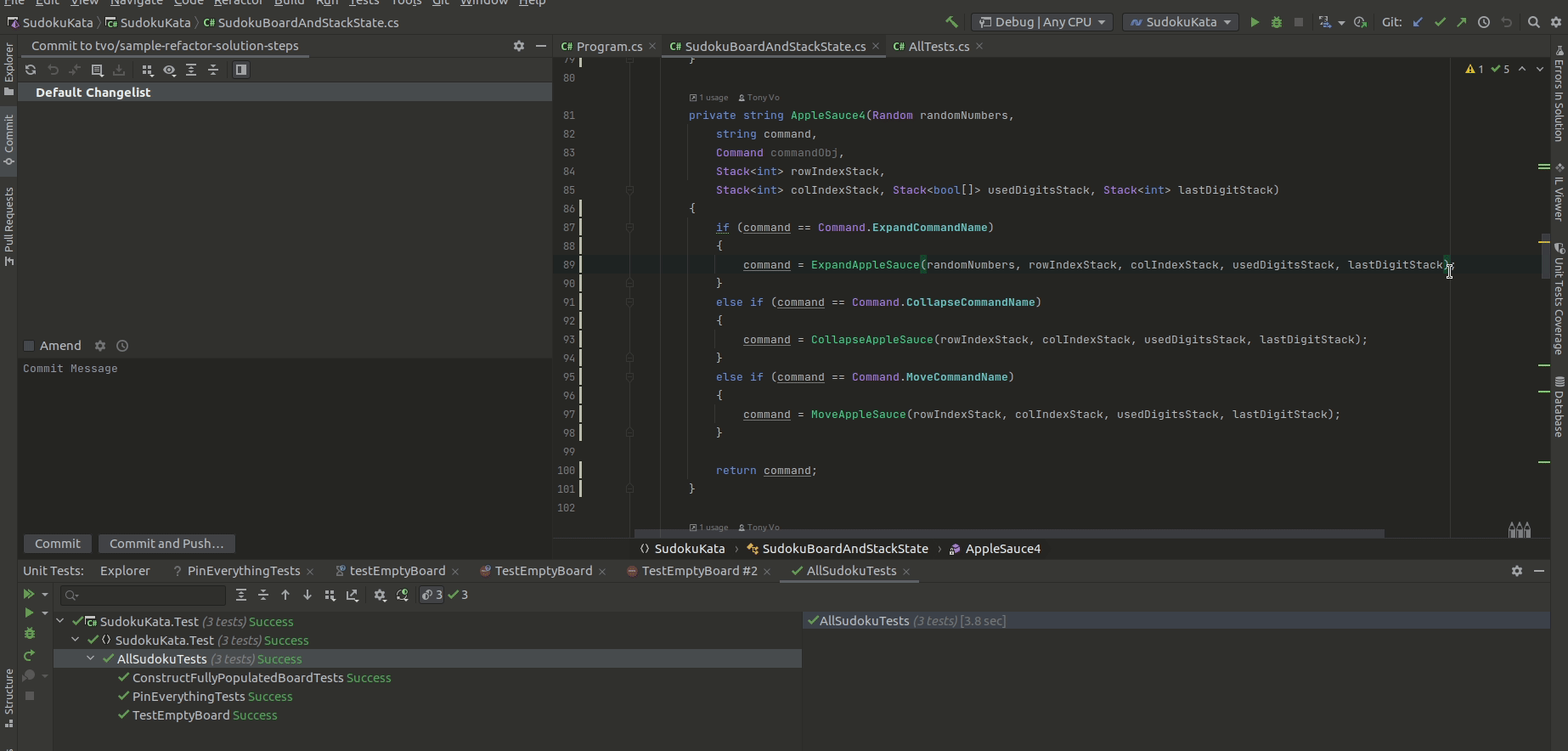The image size is (1568, 751).
Task: Collapse the AllSudokuTests tree node
Action: (91, 659)
